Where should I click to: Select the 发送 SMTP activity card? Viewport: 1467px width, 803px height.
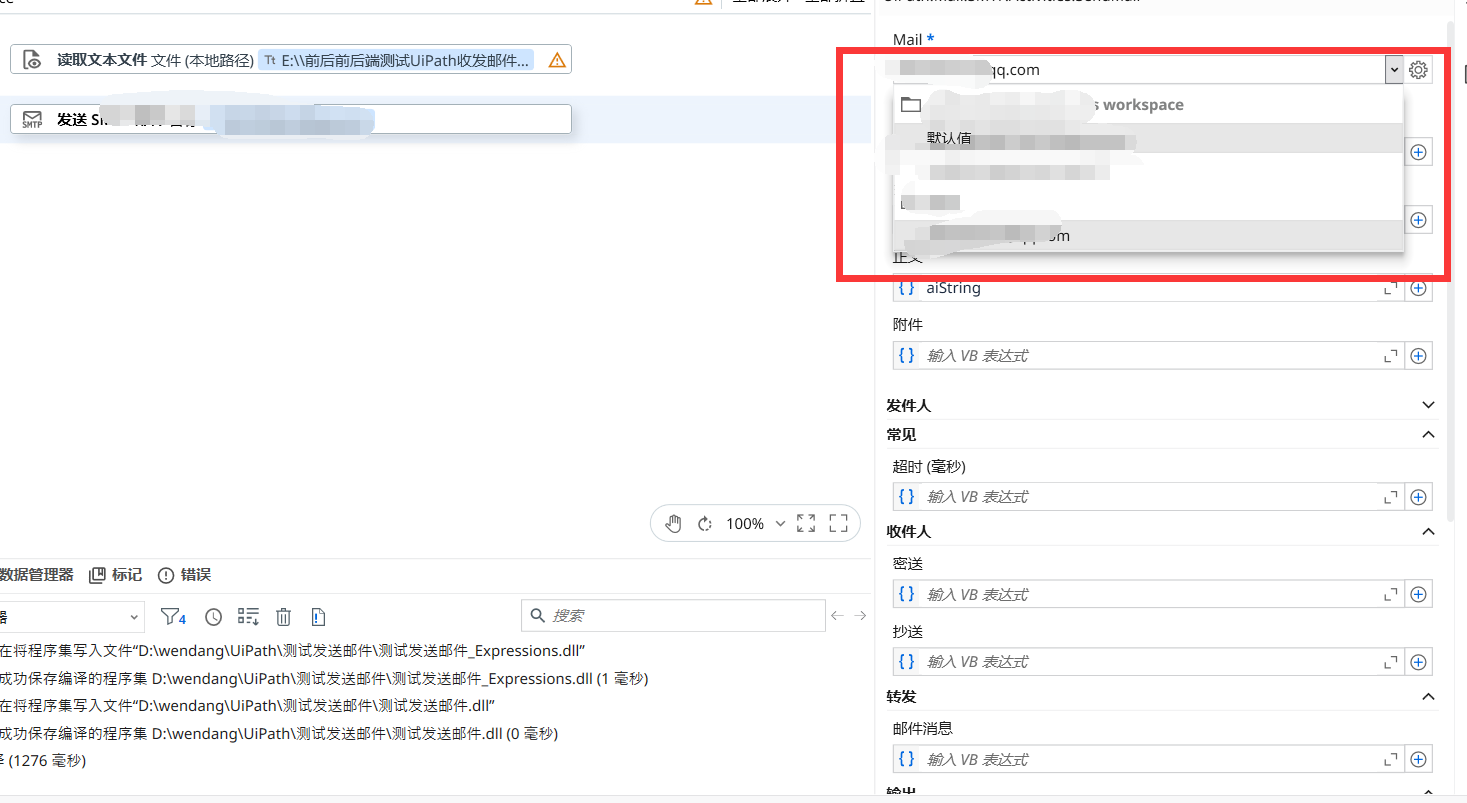point(291,119)
